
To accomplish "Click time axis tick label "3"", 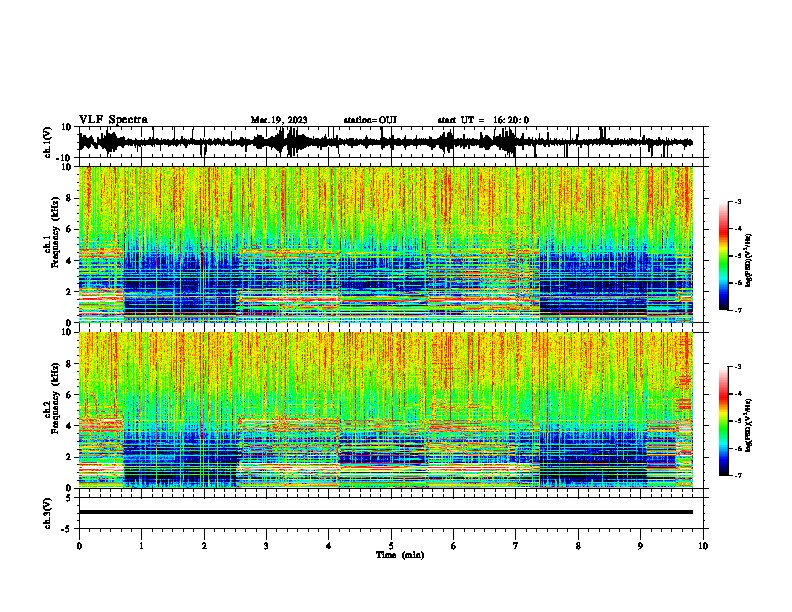I will pos(266,546).
